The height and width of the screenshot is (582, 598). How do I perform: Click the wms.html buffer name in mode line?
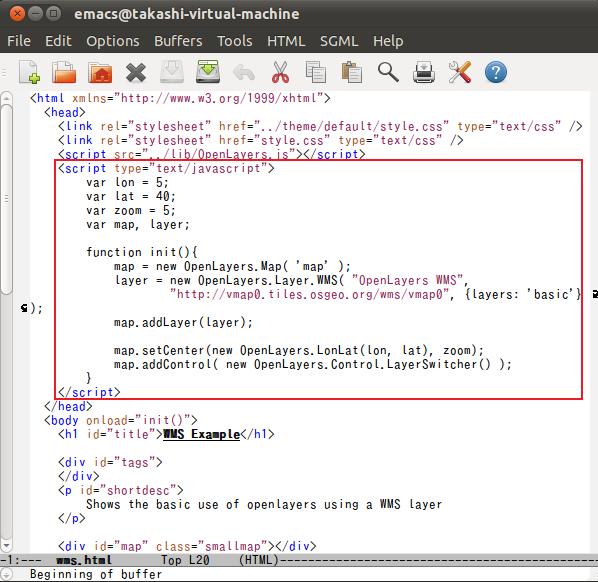[x=84, y=560]
